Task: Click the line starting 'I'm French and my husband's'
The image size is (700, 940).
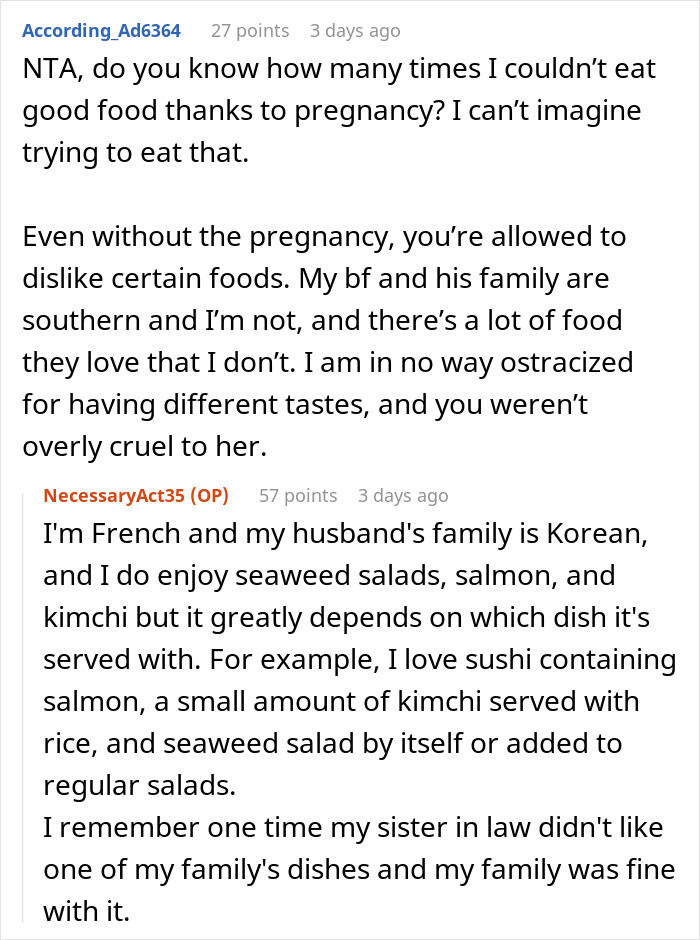Action: pyautogui.click(x=346, y=534)
